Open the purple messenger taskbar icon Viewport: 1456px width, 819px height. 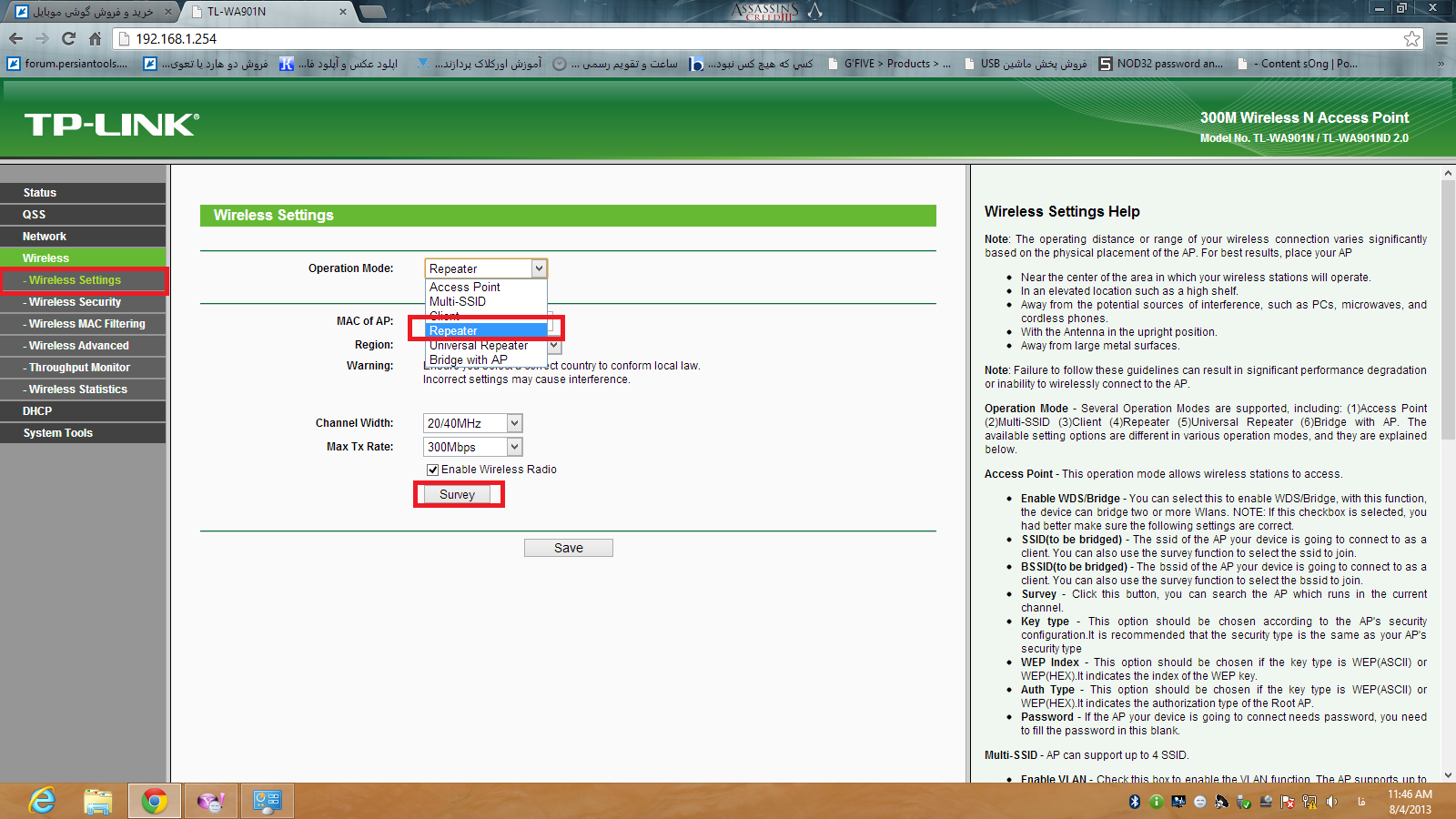click(x=211, y=801)
